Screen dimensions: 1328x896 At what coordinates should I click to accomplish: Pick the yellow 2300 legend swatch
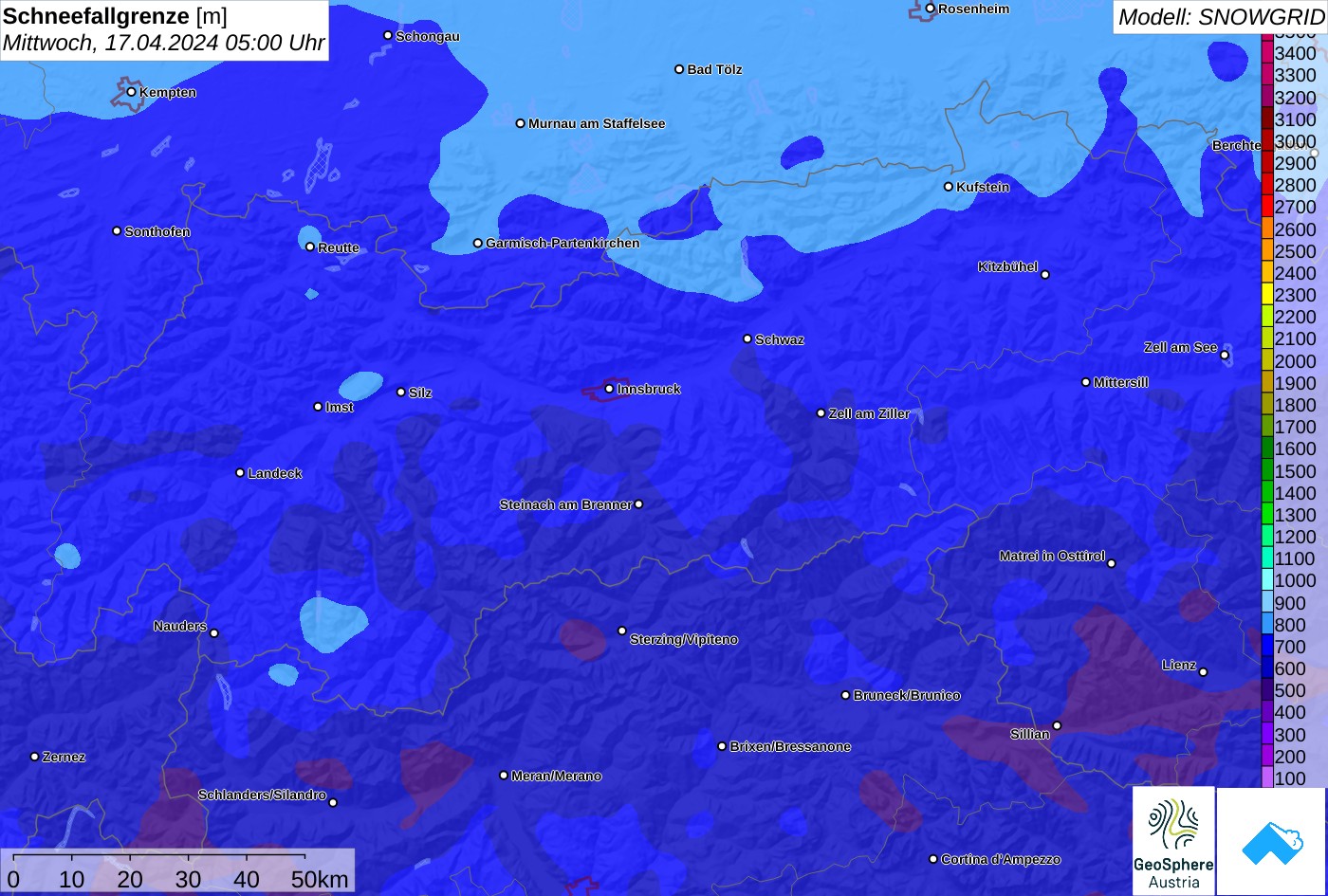click(x=1267, y=295)
